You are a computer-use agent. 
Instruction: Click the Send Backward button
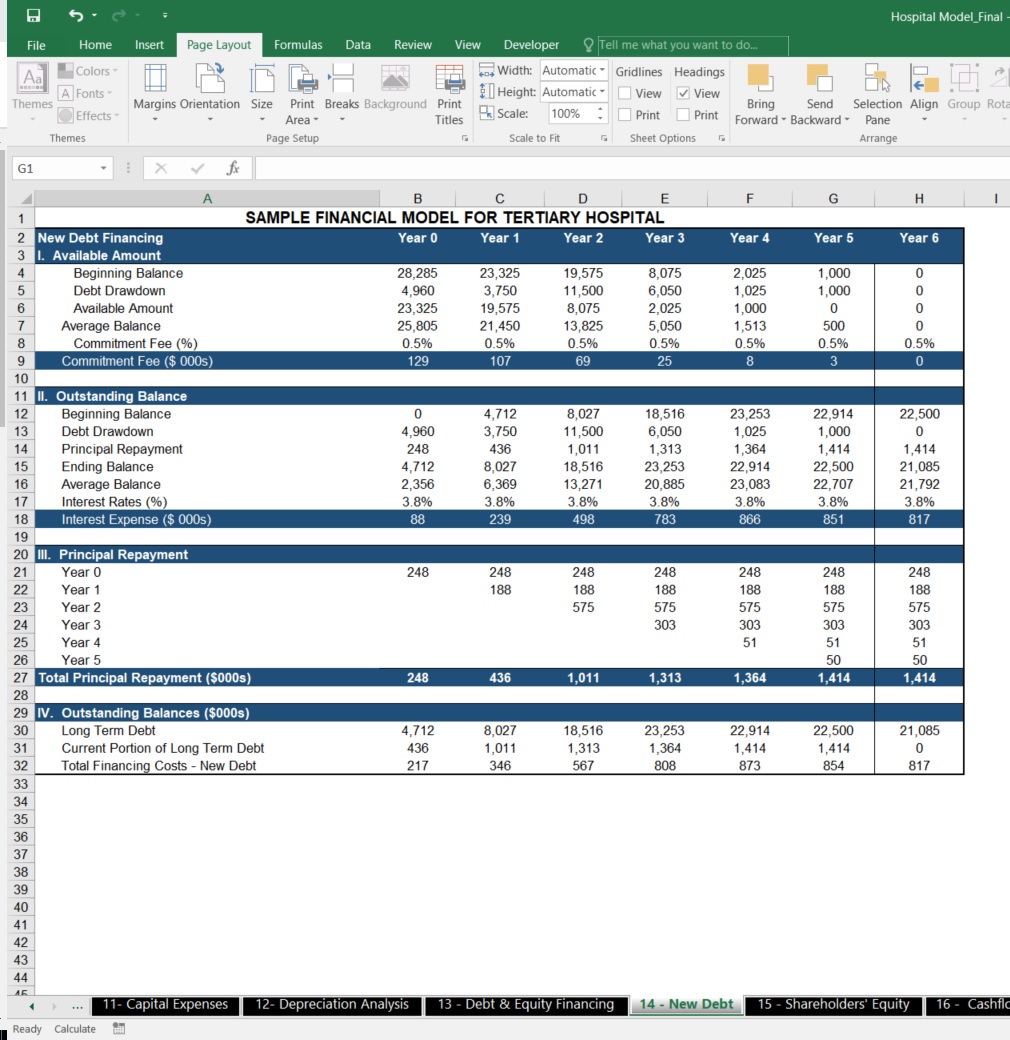tap(820, 94)
